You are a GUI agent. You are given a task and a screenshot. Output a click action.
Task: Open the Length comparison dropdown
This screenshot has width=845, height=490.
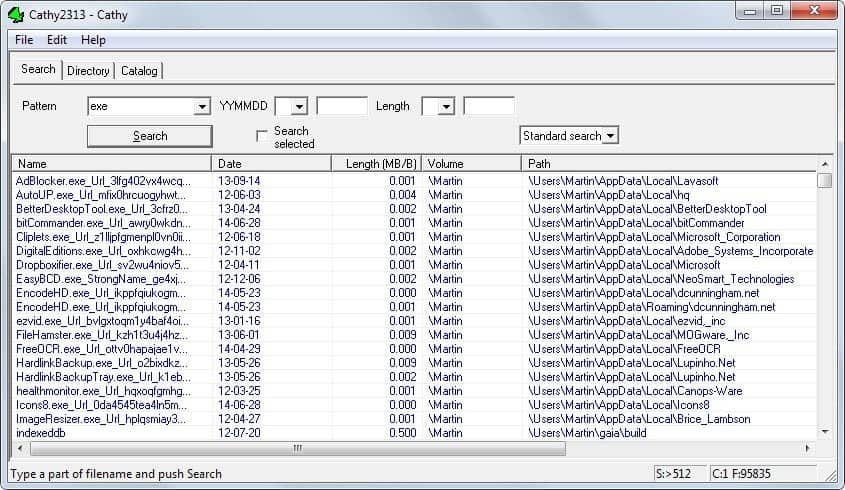446,107
